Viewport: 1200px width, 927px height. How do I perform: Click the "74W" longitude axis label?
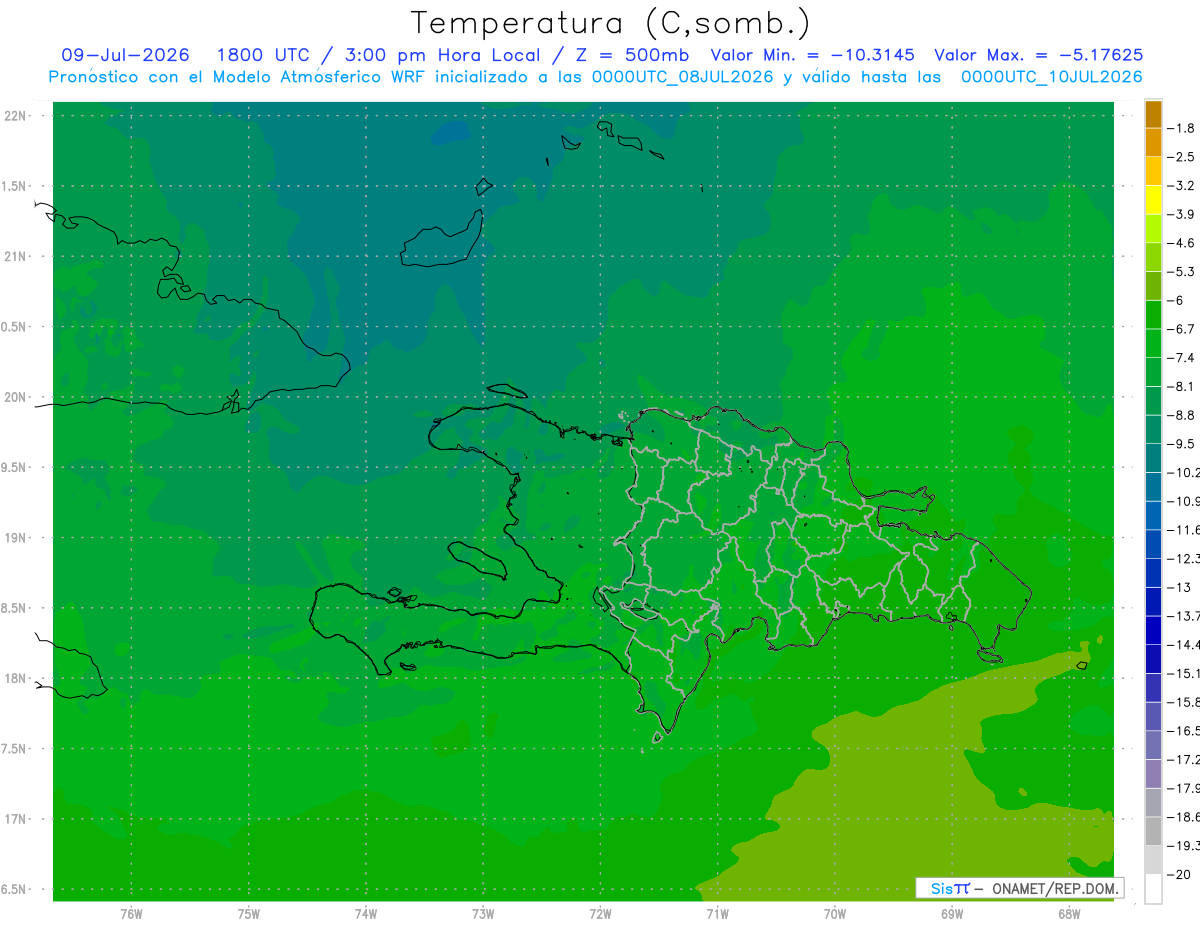click(366, 914)
